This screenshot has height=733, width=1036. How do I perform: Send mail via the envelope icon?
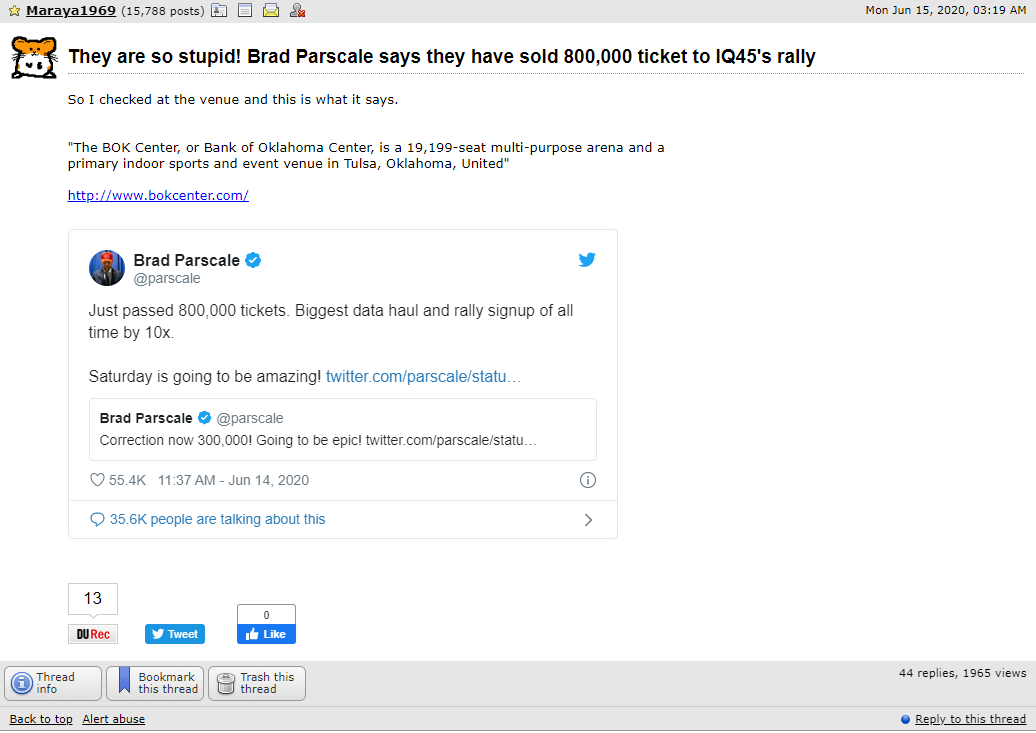click(x=271, y=11)
